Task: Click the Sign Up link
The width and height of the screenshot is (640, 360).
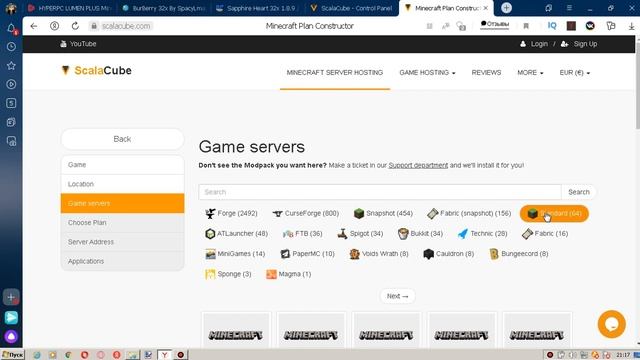Action: tap(580, 44)
